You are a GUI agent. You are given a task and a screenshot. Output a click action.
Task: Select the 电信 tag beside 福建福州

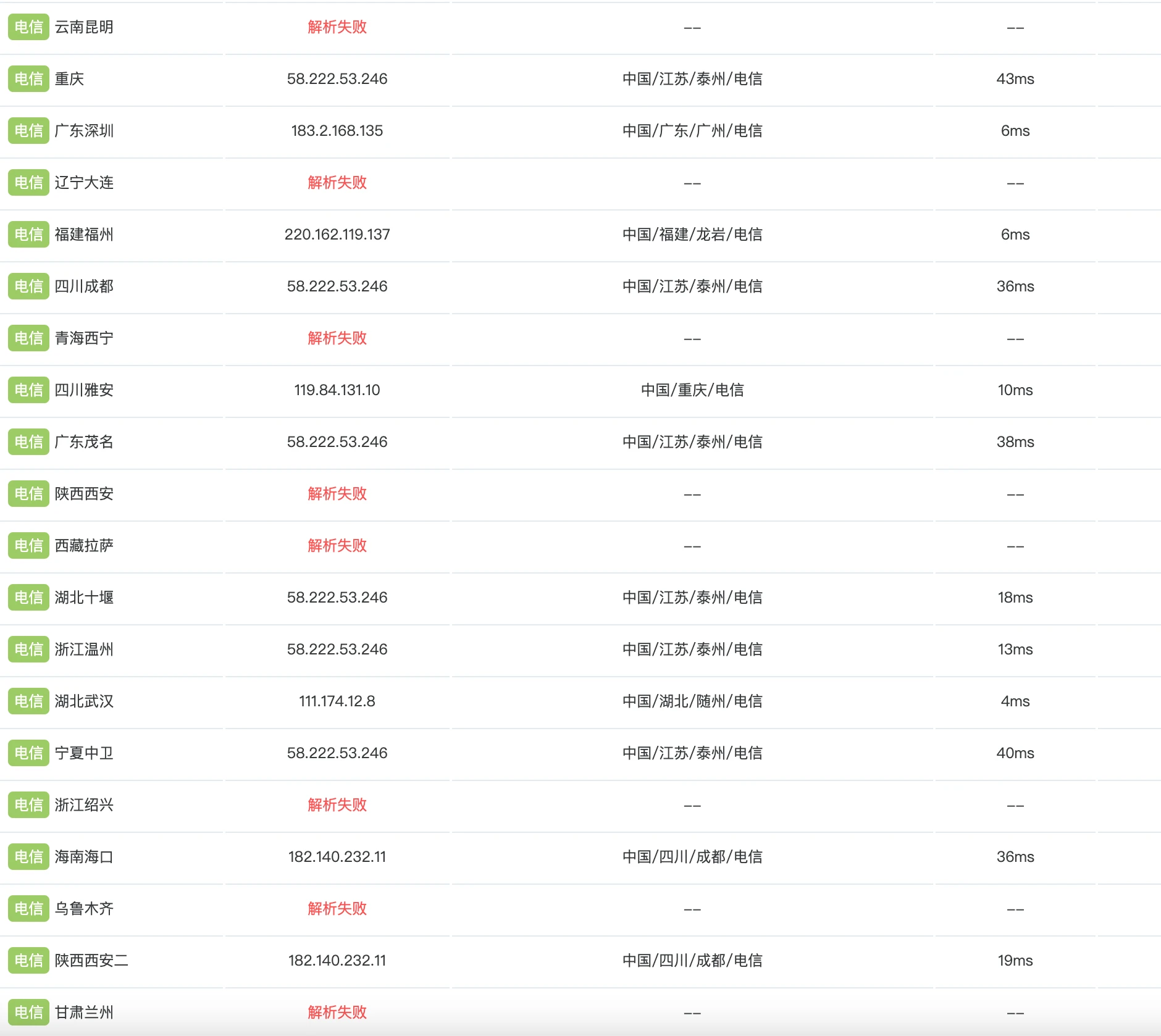(x=28, y=235)
